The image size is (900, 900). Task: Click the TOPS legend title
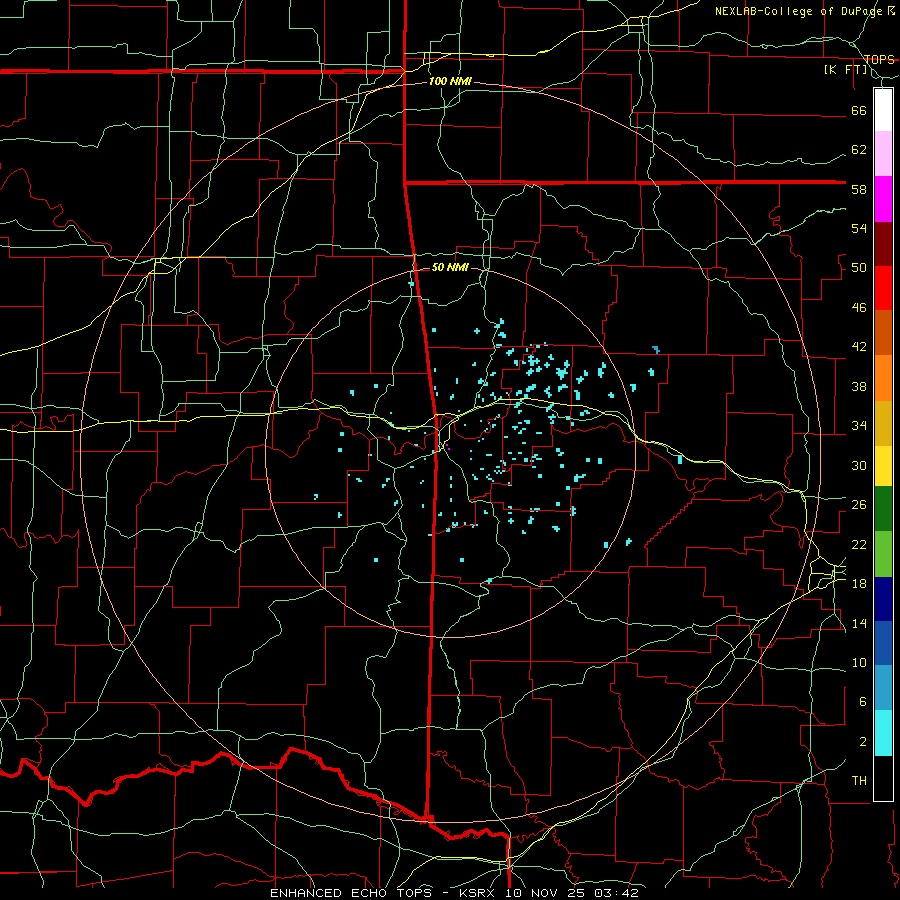(x=879, y=60)
